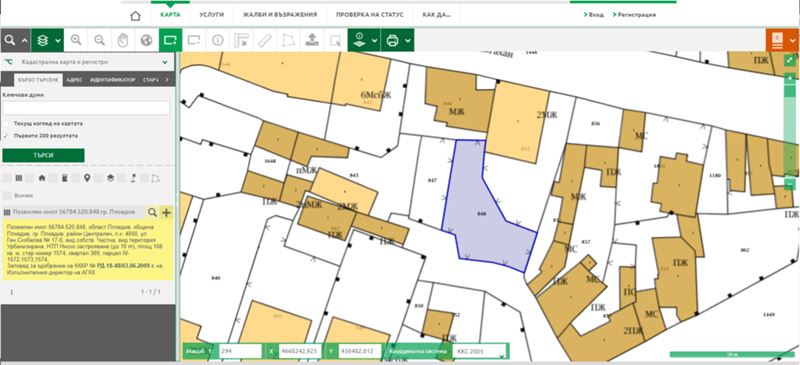The image size is (800, 365).
Task: Click the zoom slider minus button
Action: 790,184
